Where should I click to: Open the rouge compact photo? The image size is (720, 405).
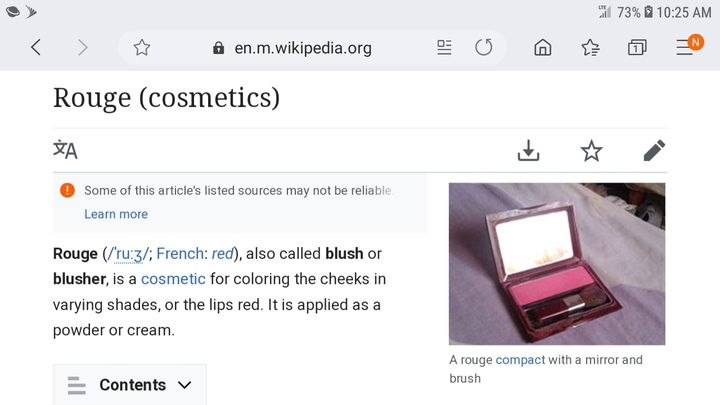point(557,264)
